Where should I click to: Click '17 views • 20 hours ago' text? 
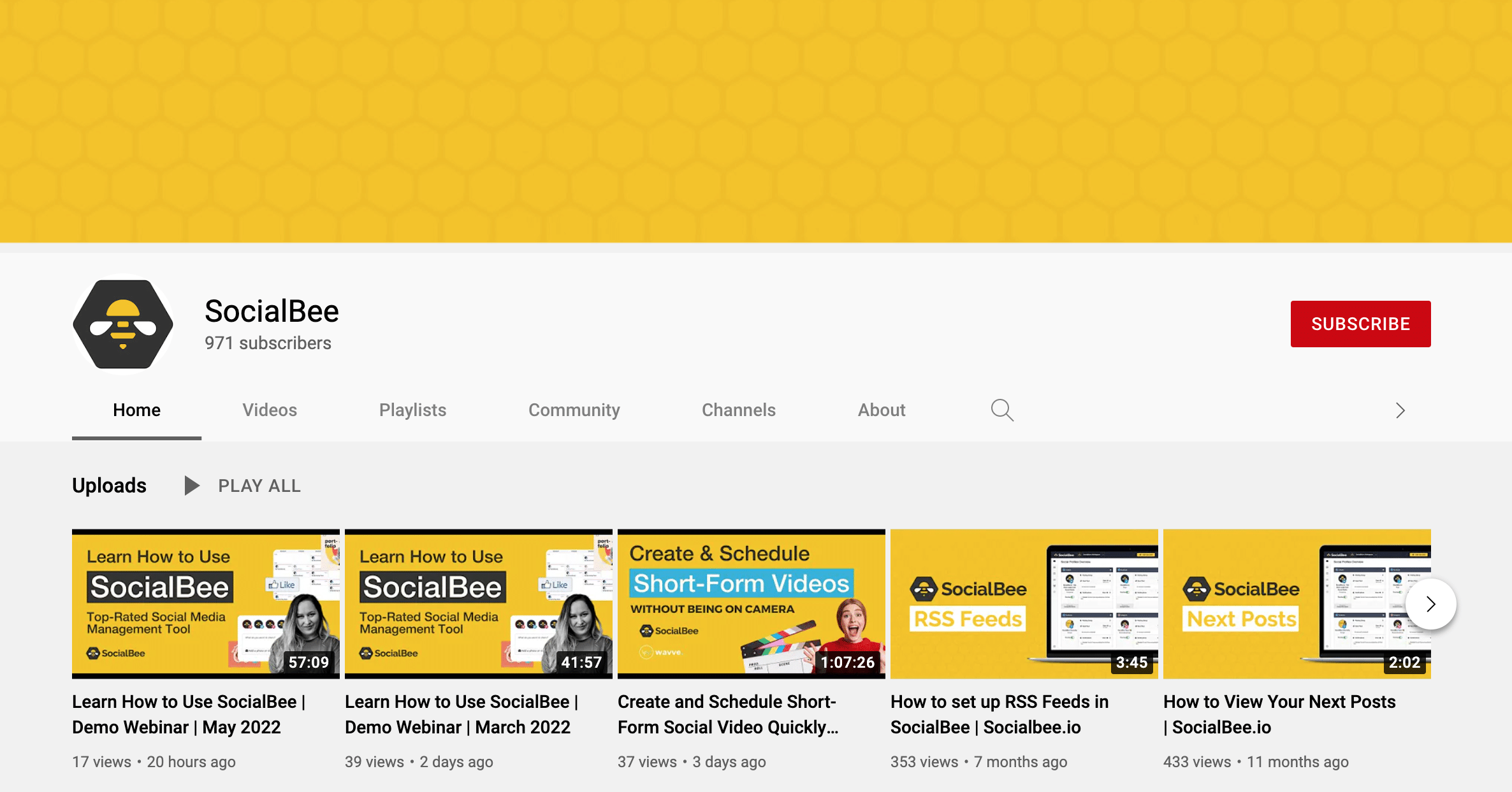click(x=154, y=762)
